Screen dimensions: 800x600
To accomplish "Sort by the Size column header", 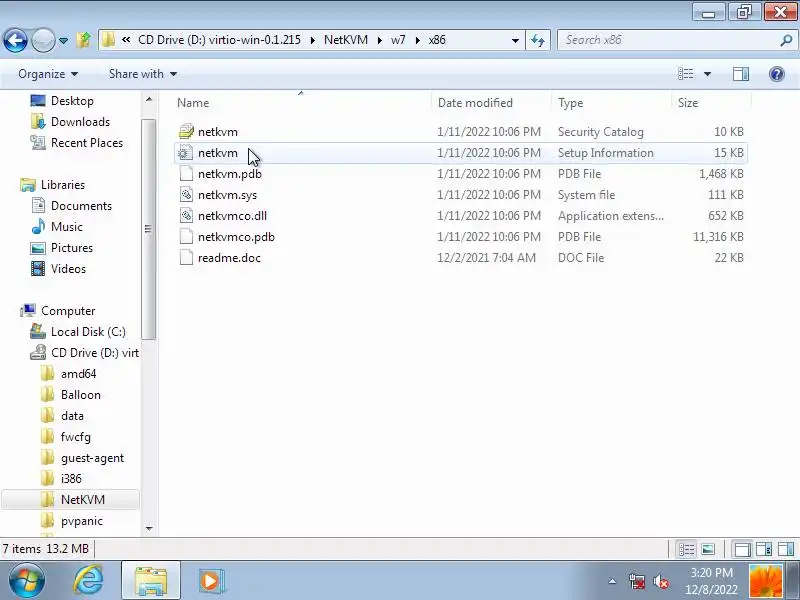I will pyautogui.click(x=688, y=103).
